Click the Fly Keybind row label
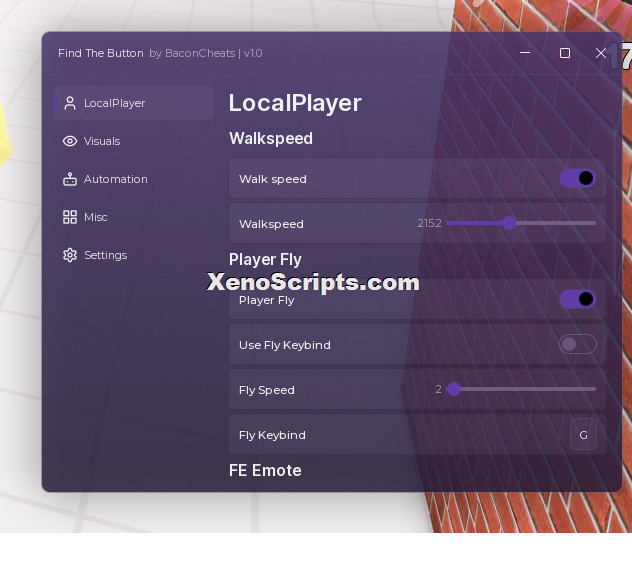The image size is (632, 563). 272,435
